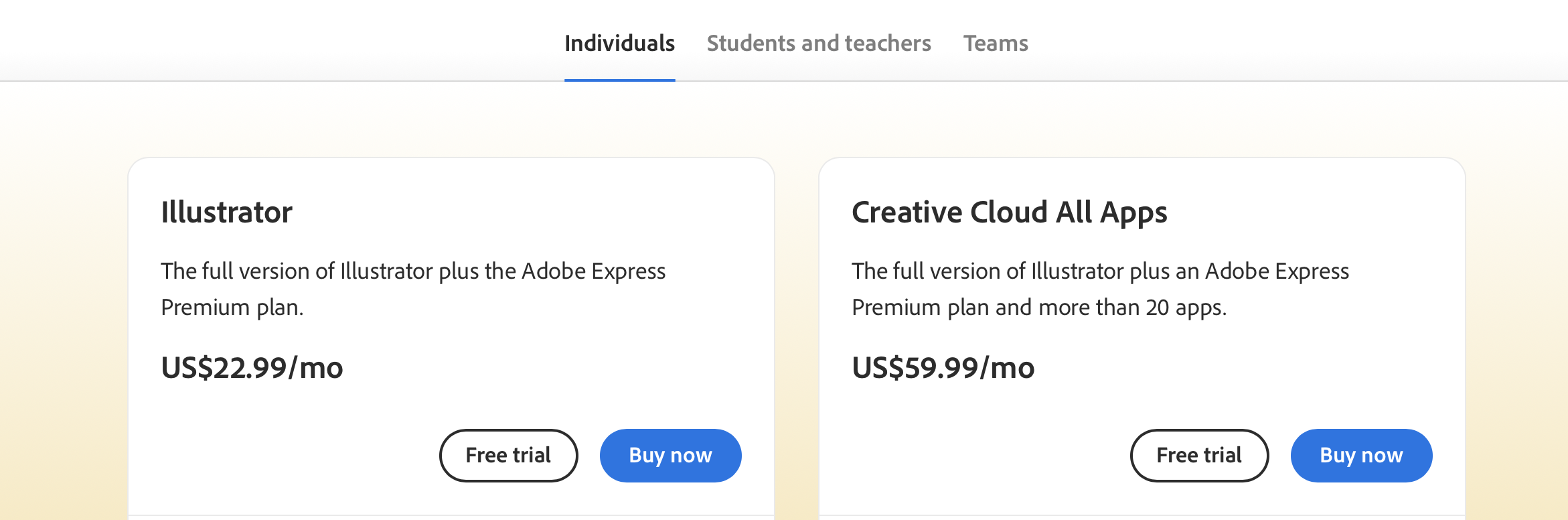
Task: Click the US$22.99/mo price
Action: (x=252, y=368)
